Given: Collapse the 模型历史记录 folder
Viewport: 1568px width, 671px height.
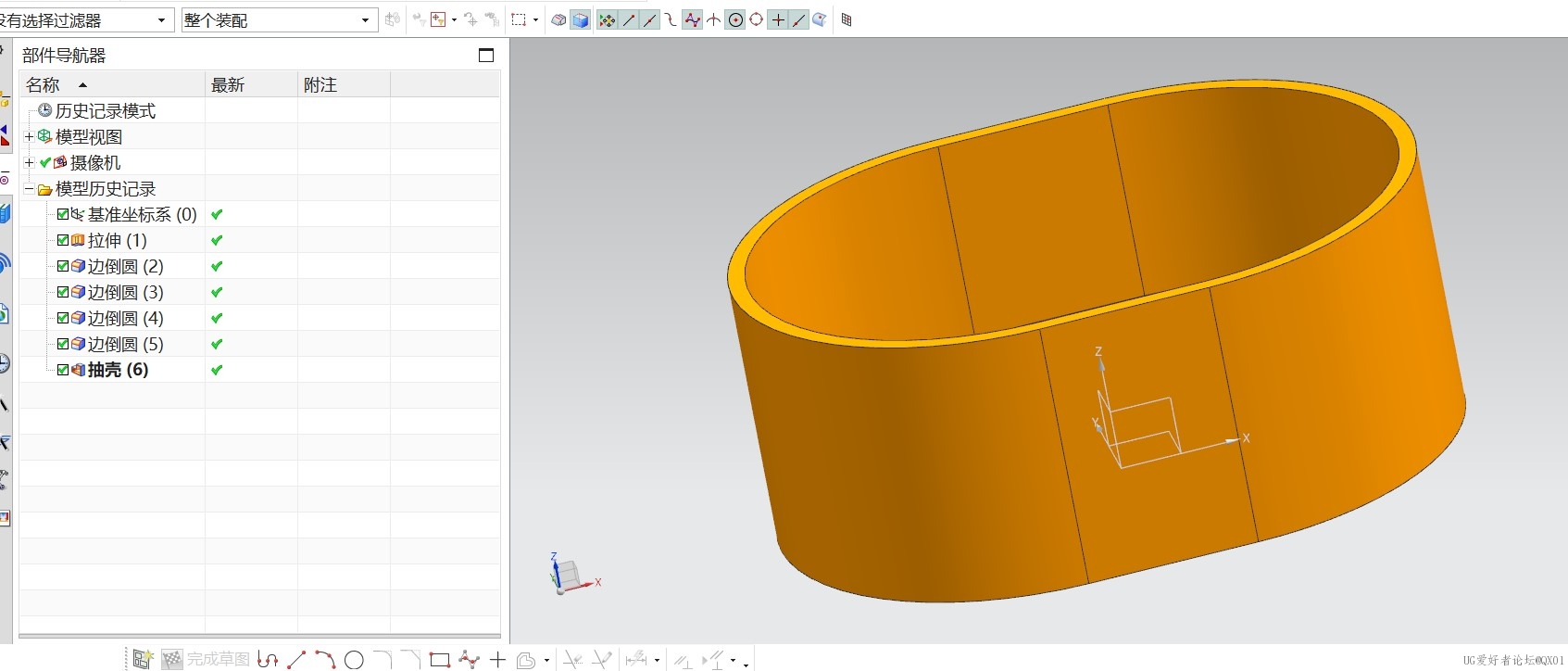Looking at the screenshot, I should [29, 188].
